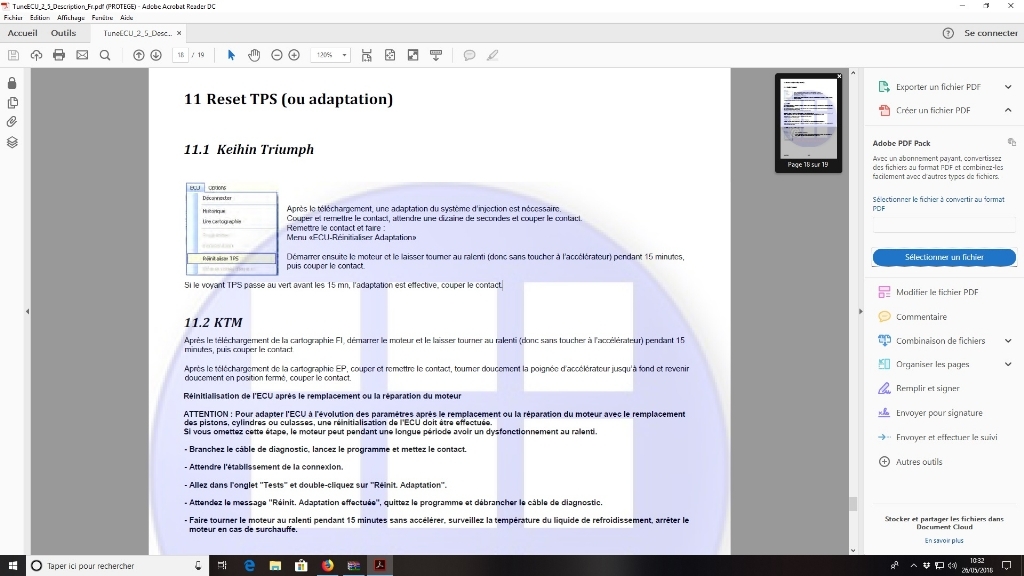Open the security lock panel
Viewport: 1024px width, 576px height.
(12, 83)
